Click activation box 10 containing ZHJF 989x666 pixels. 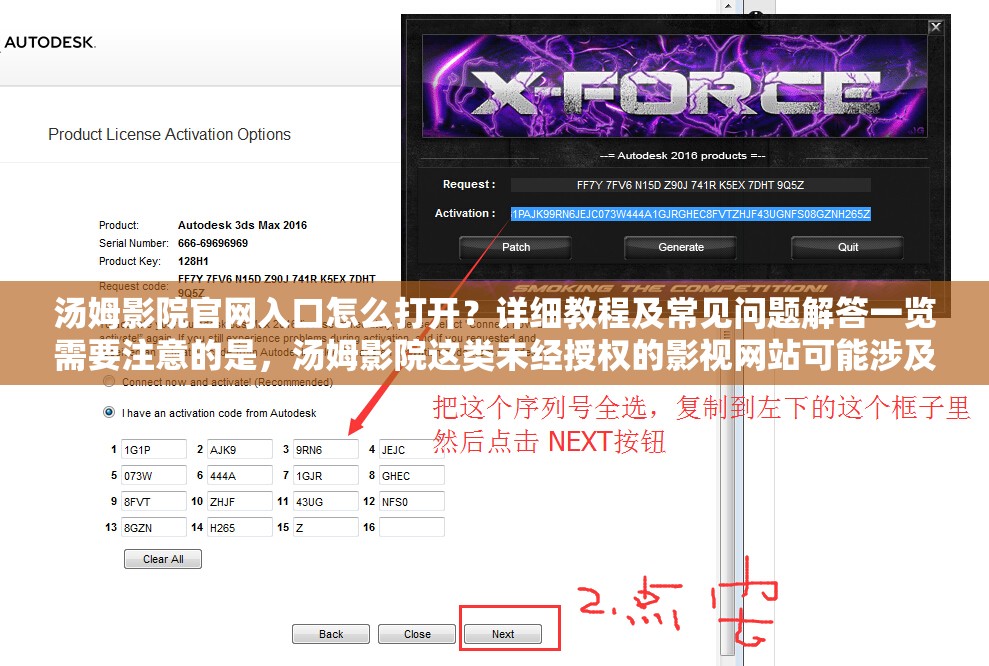240,501
